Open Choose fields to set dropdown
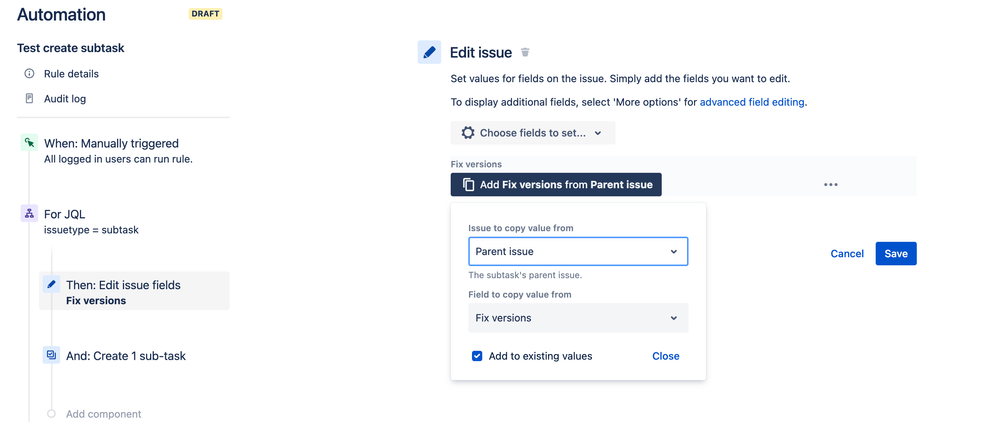Screen dimensions: 999x422 (x=532, y=133)
